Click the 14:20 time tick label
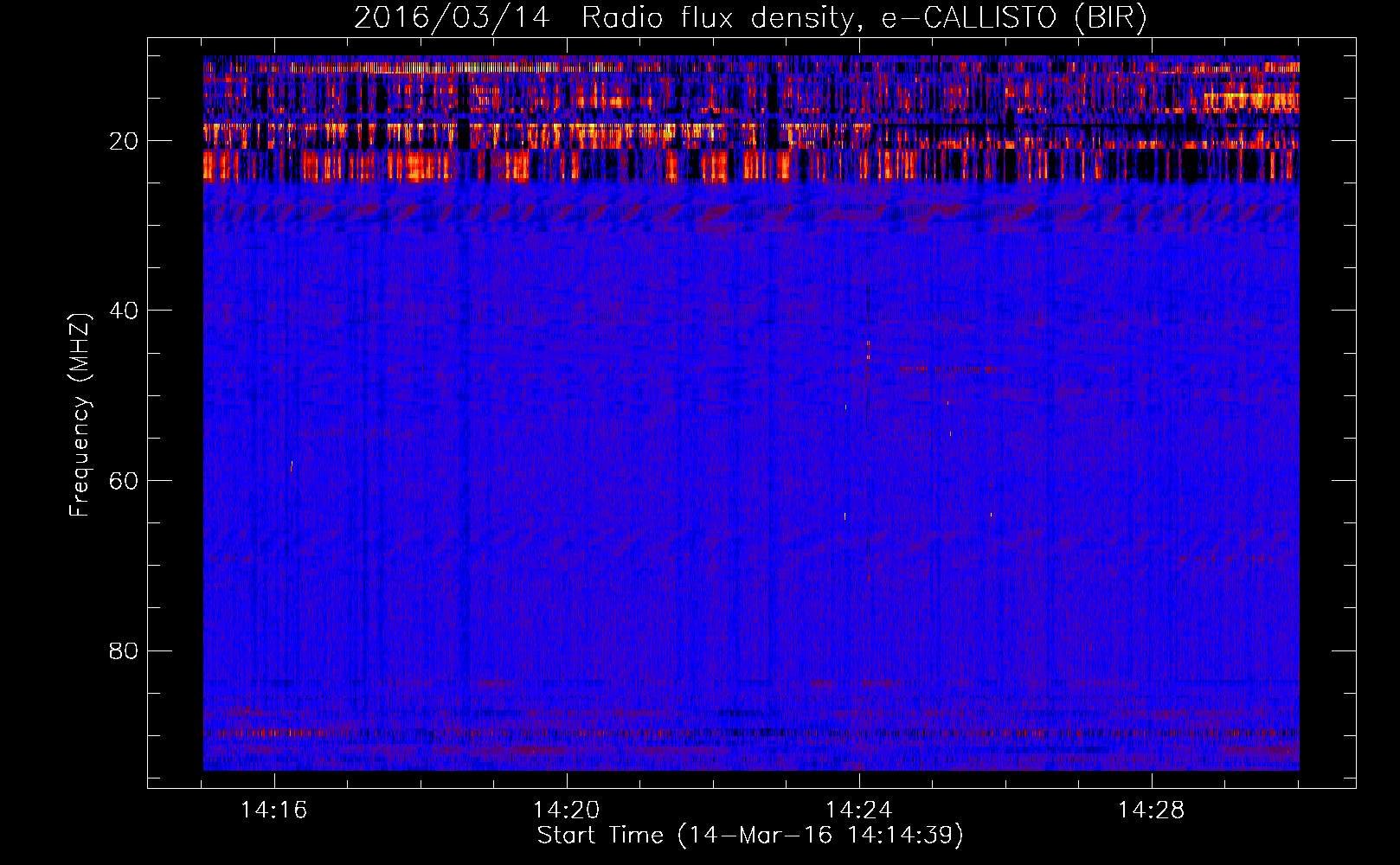1400x865 pixels. (567, 811)
